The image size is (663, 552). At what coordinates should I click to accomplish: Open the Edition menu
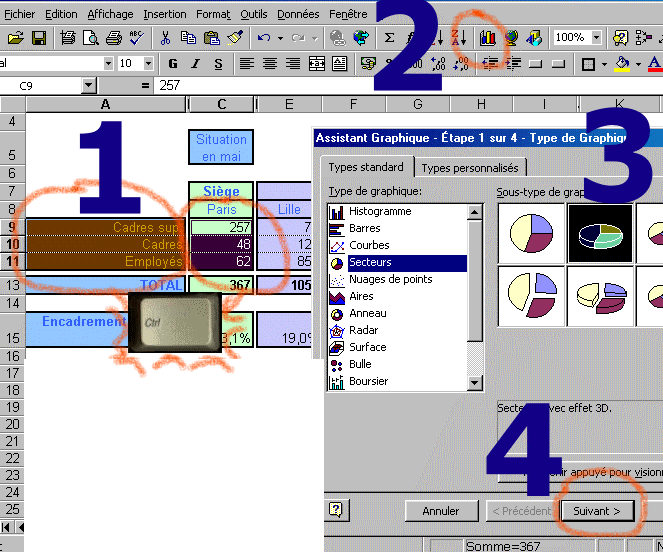coord(61,14)
